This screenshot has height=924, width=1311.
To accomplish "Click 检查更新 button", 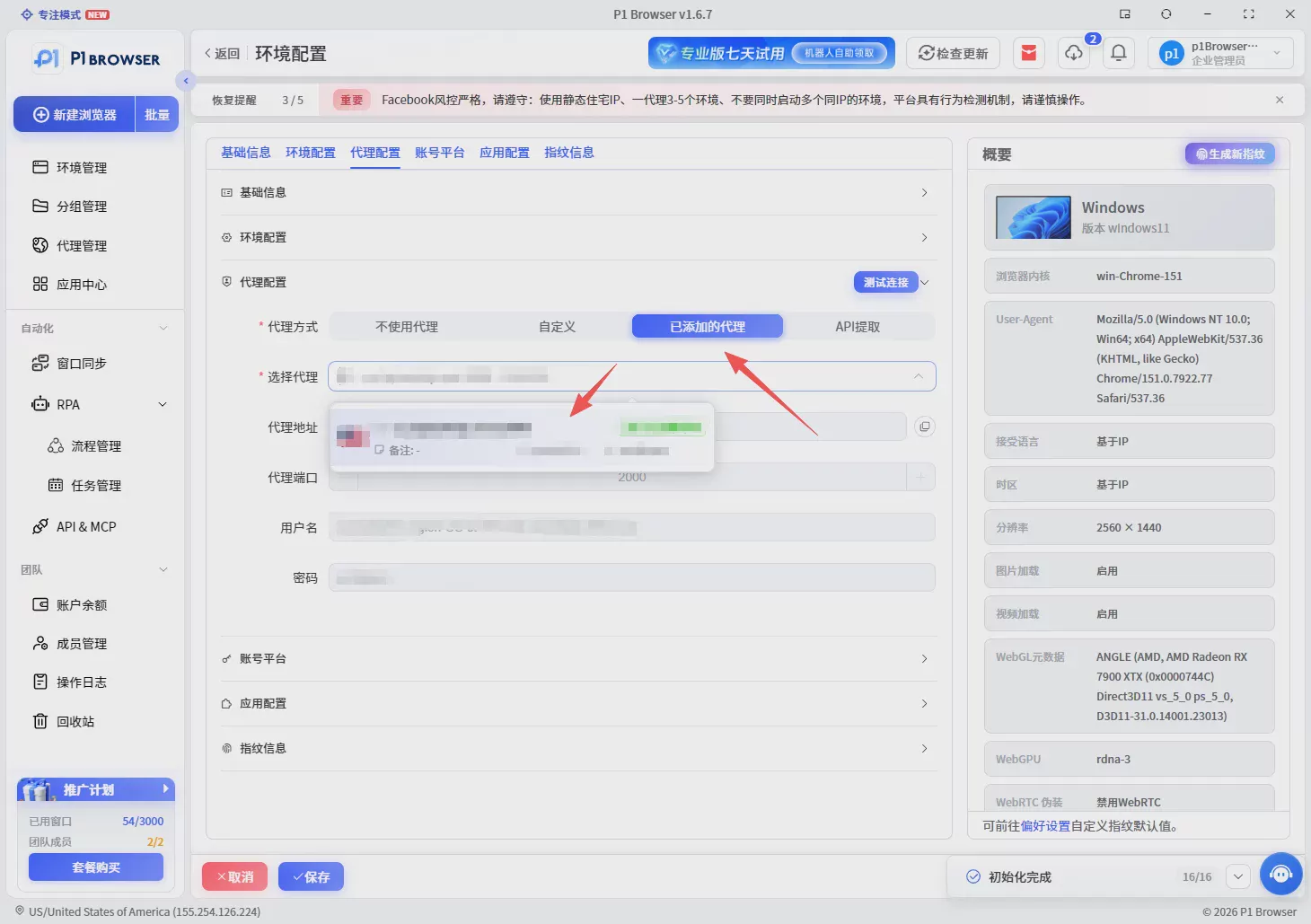I will pos(953,53).
